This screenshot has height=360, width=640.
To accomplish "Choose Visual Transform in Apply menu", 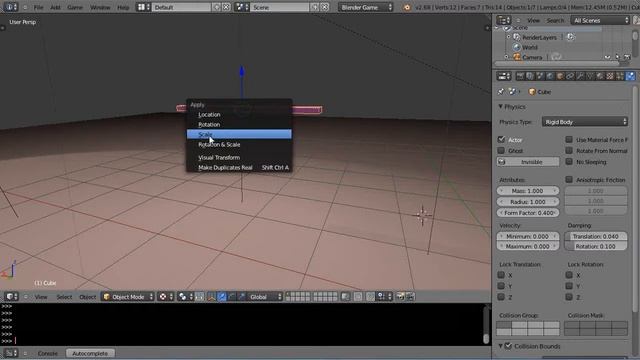I will click(x=239, y=158).
